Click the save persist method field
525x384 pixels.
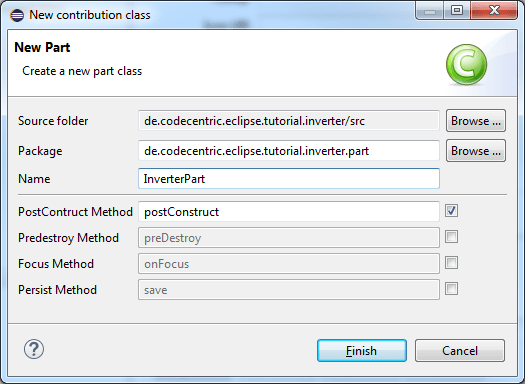(x=289, y=290)
